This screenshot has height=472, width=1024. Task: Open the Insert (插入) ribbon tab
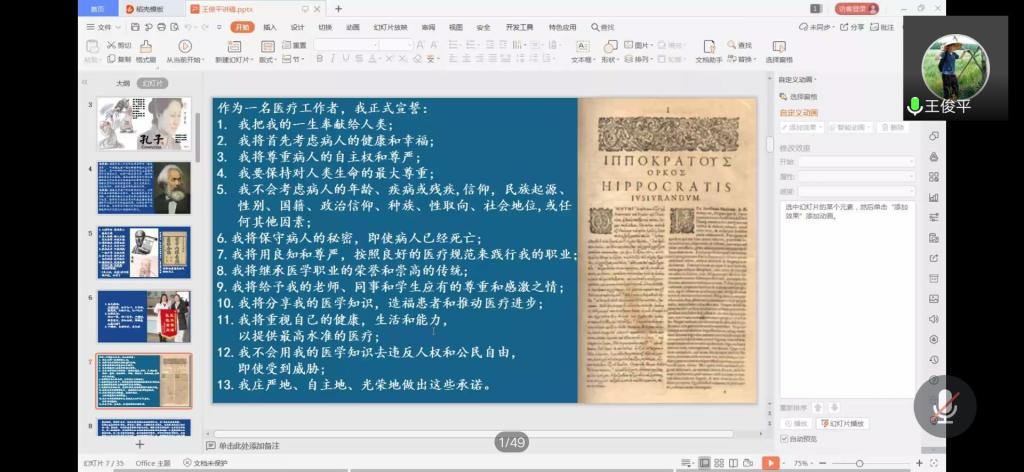pyautogui.click(x=270, y=27)
